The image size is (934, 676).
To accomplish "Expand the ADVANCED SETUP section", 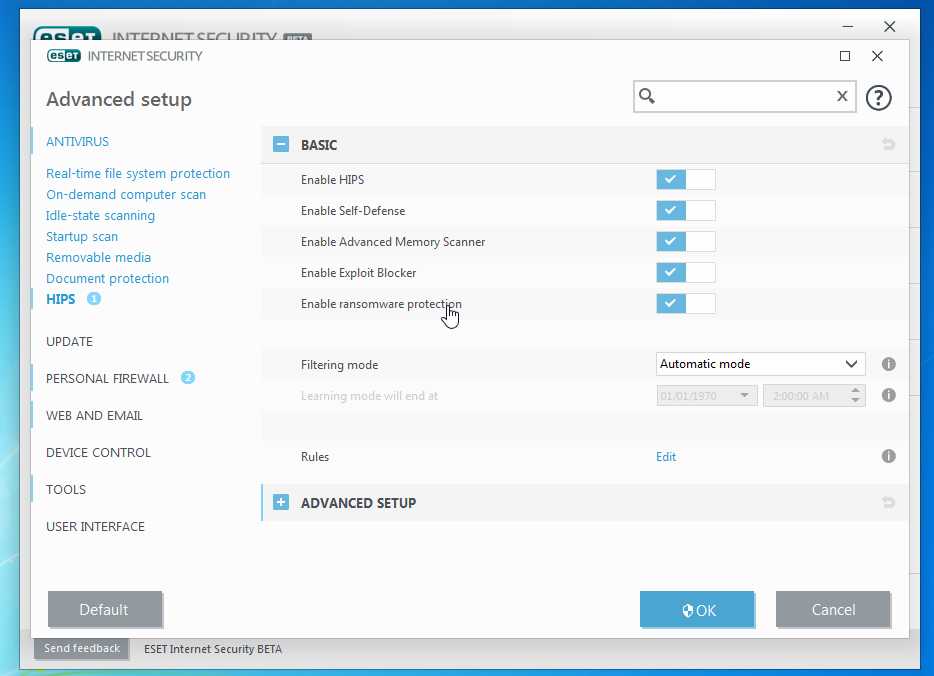I will (281, 503).
